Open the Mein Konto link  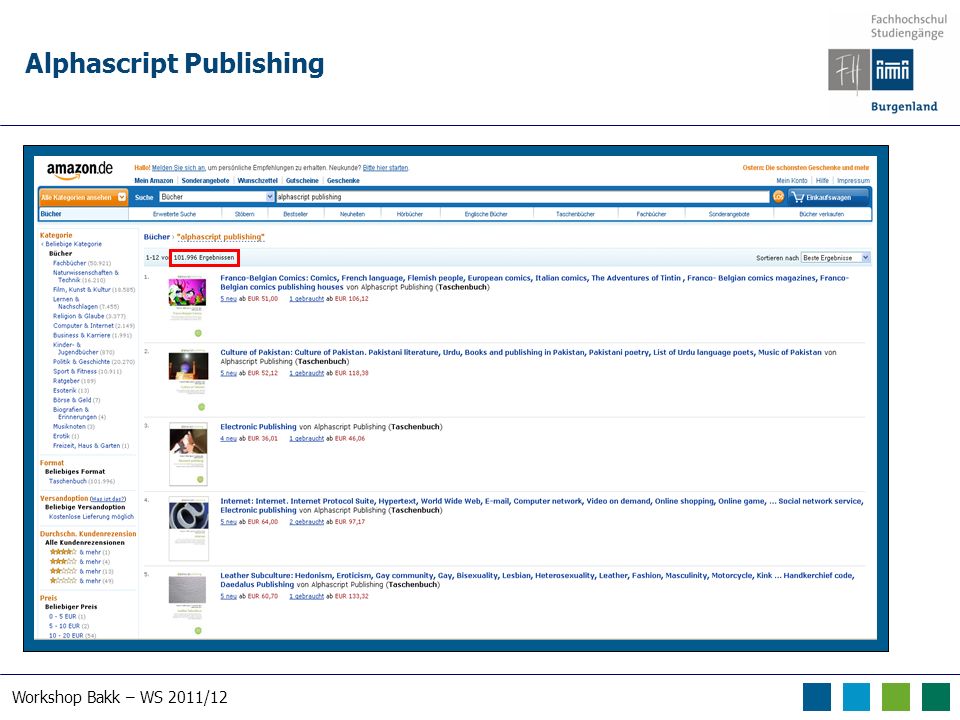pyautogui.click(x=792, y=181)
